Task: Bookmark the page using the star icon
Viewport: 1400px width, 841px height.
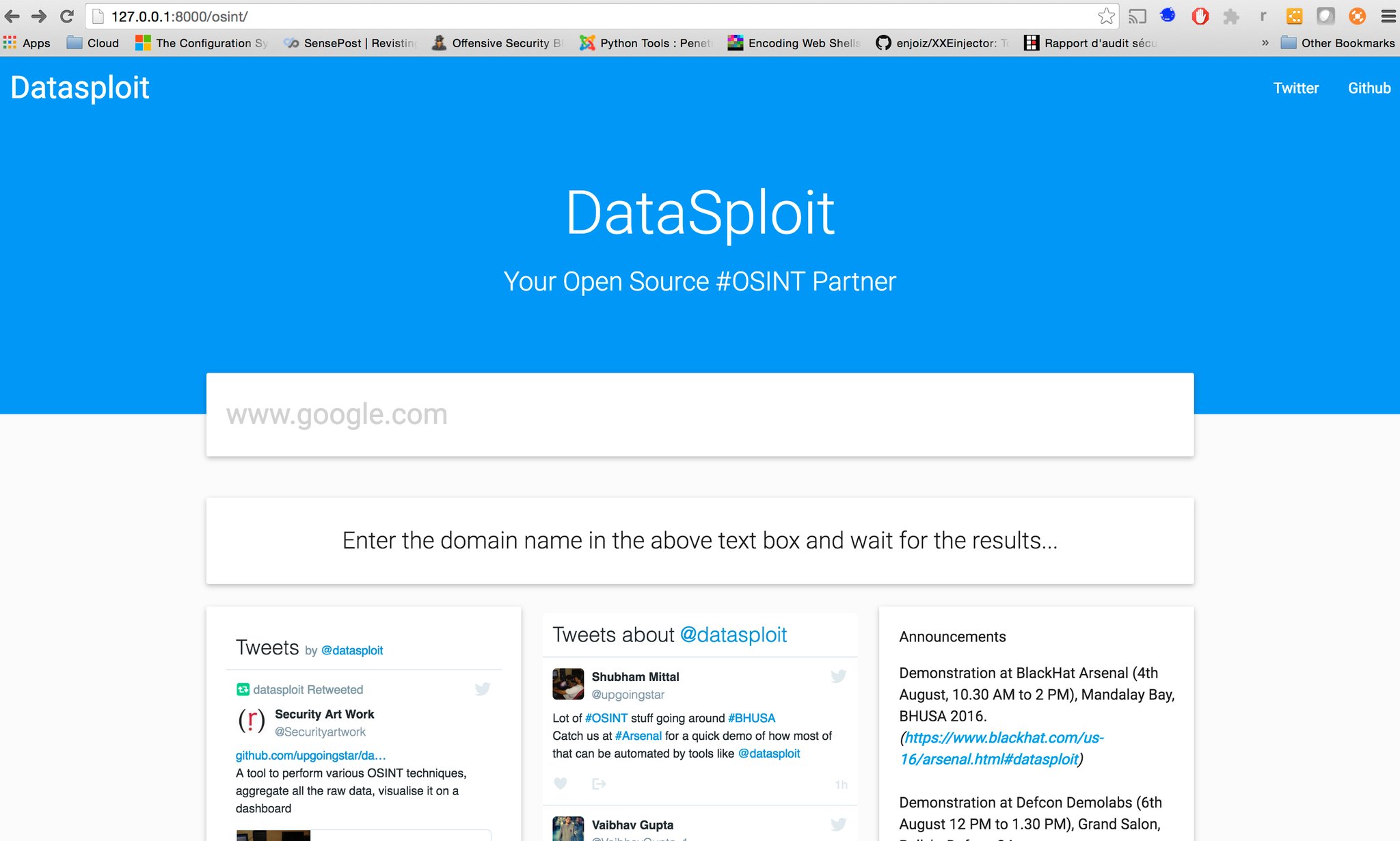Action: coord(1106,16)
